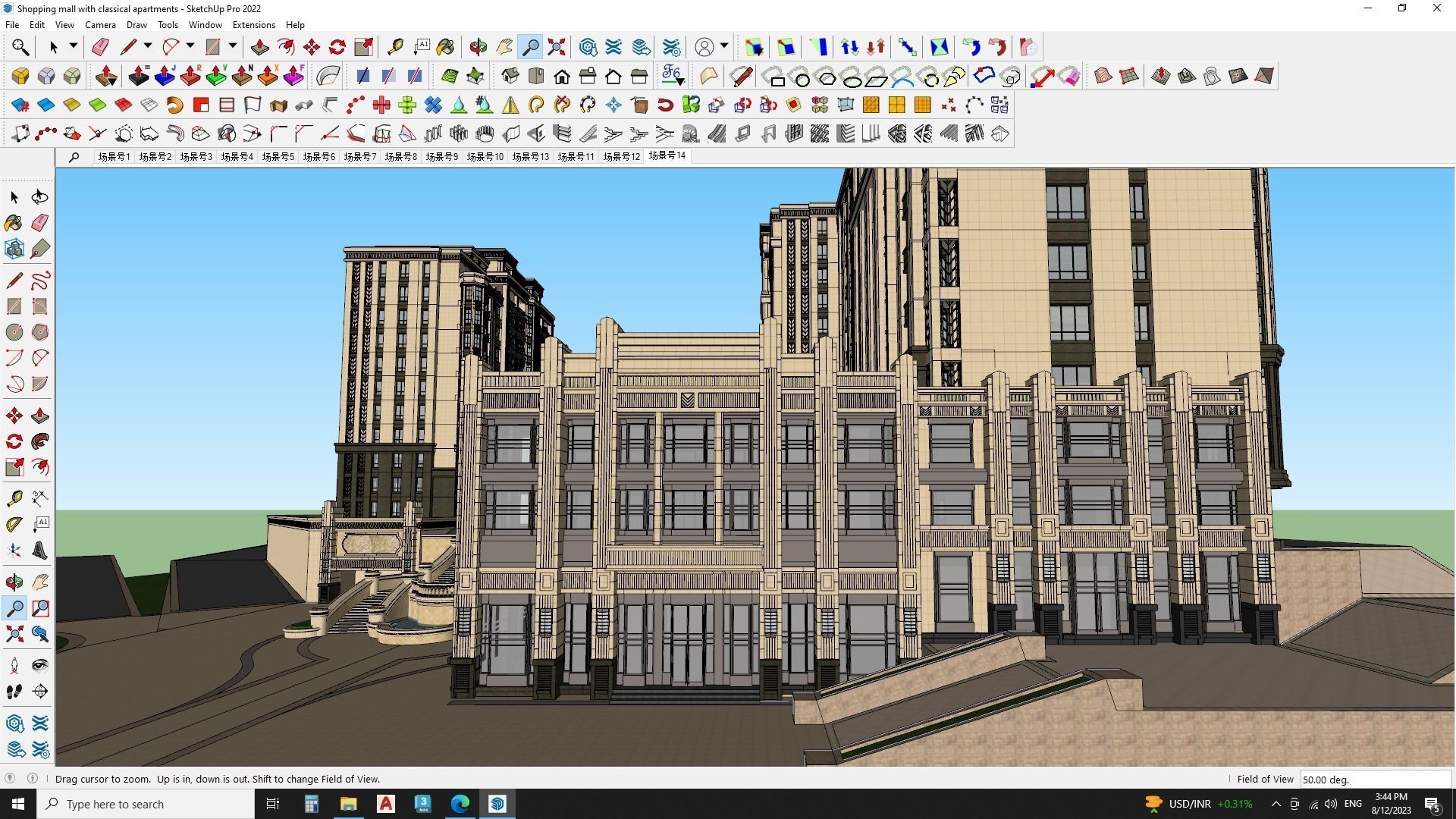This screenshot has width=1456, height=819.
Task: Pick the Tag tool in left palette
Action: pos(39,249)
